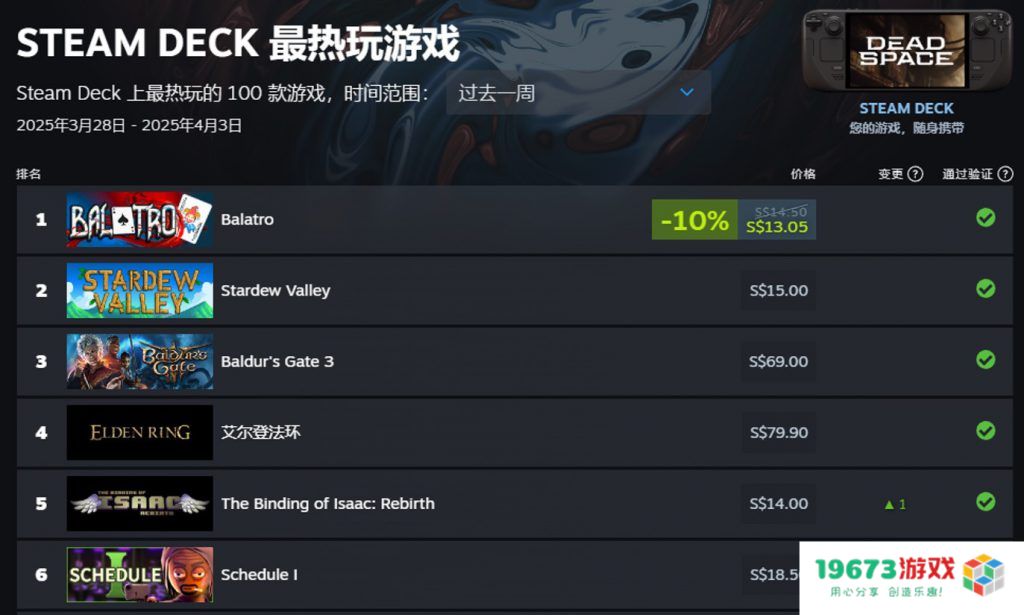Click the help icon next to 变更
This screenshot has height=615, width=1024.
[916, 174]
